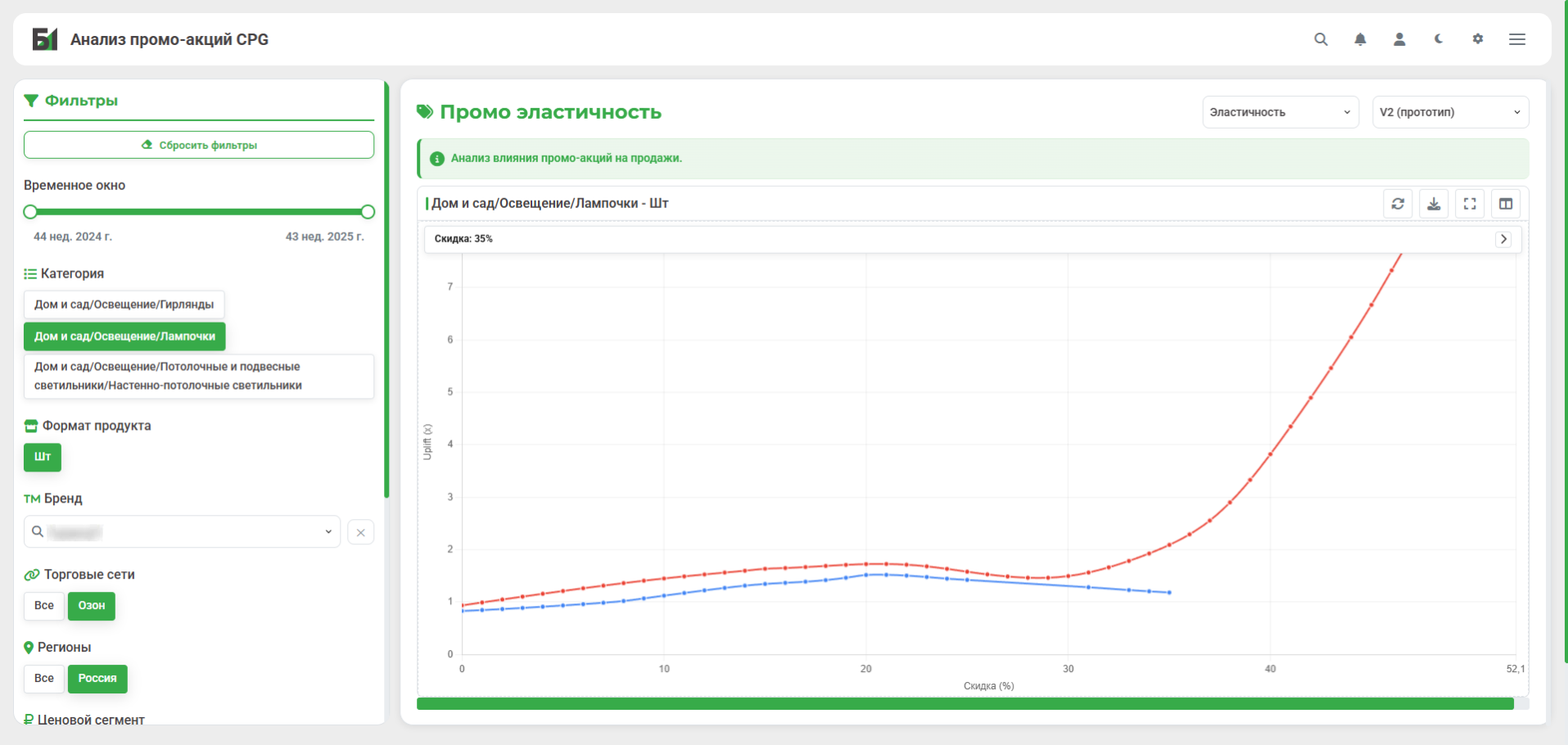Open the hamburger menu

tap(1517, 39)
